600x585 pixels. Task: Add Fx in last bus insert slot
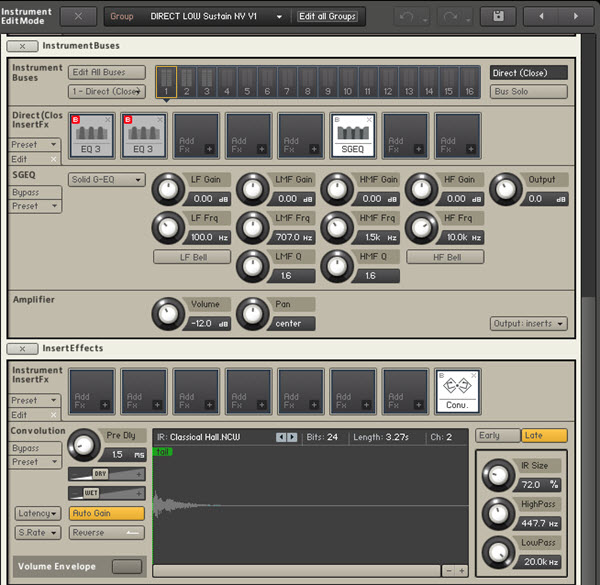coord(458,136)
